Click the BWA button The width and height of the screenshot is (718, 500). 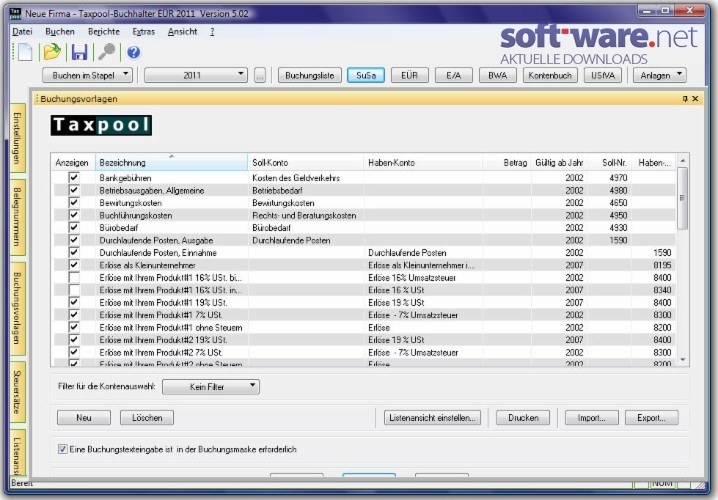click(498, 75)
